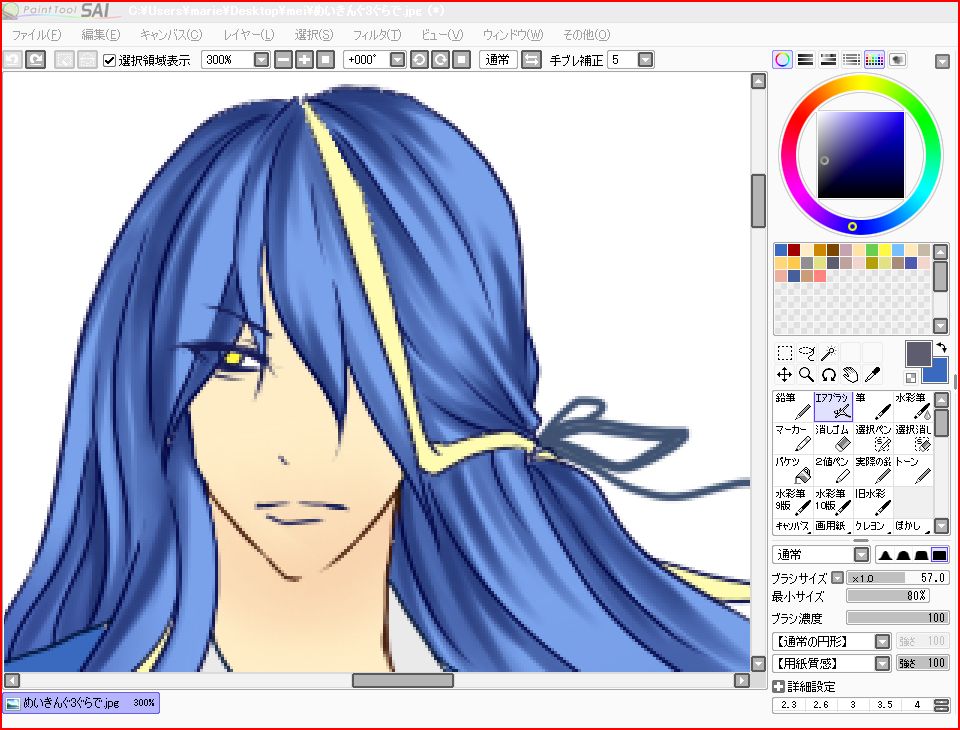Select the sharpest peaked brush edge shape
The image size is (960, 730).
[x=885, y=555]
